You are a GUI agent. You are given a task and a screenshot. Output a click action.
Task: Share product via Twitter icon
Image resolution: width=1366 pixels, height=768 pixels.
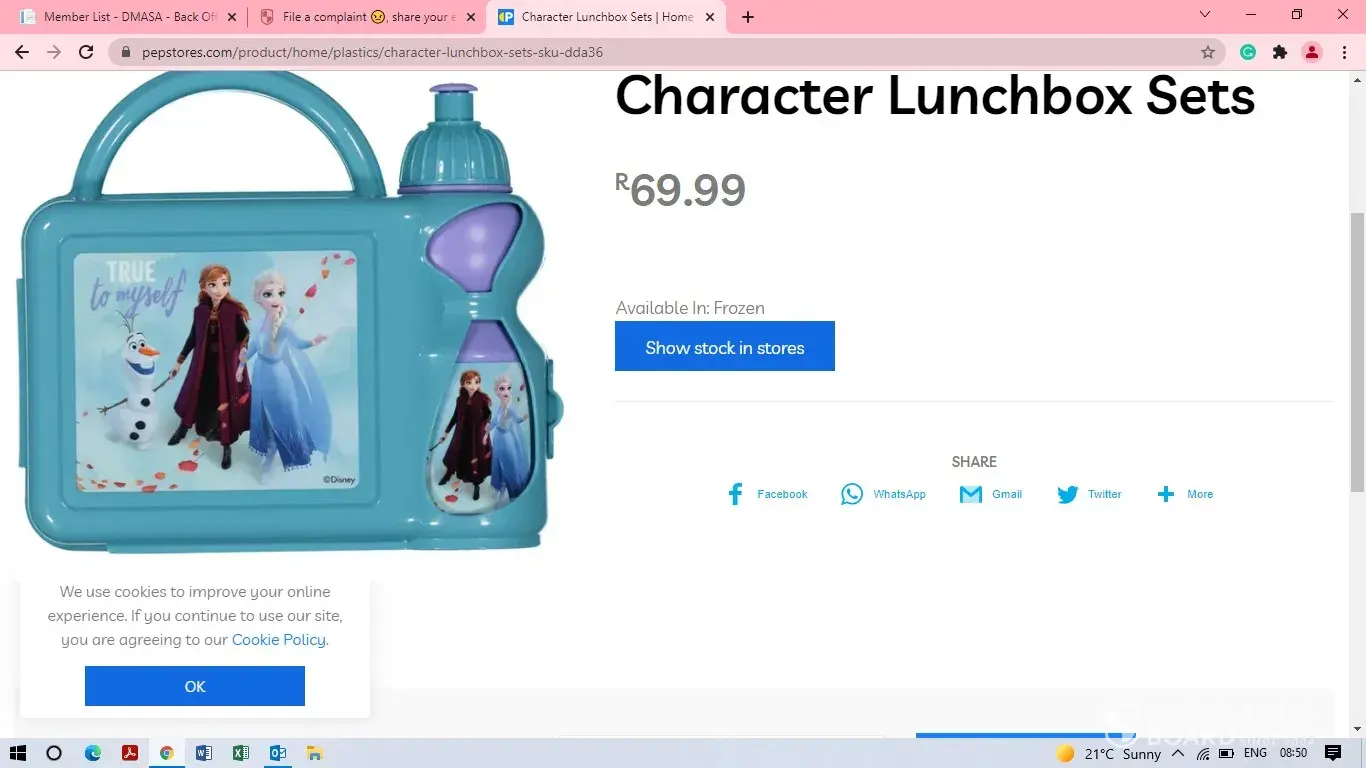(1068, 495)
